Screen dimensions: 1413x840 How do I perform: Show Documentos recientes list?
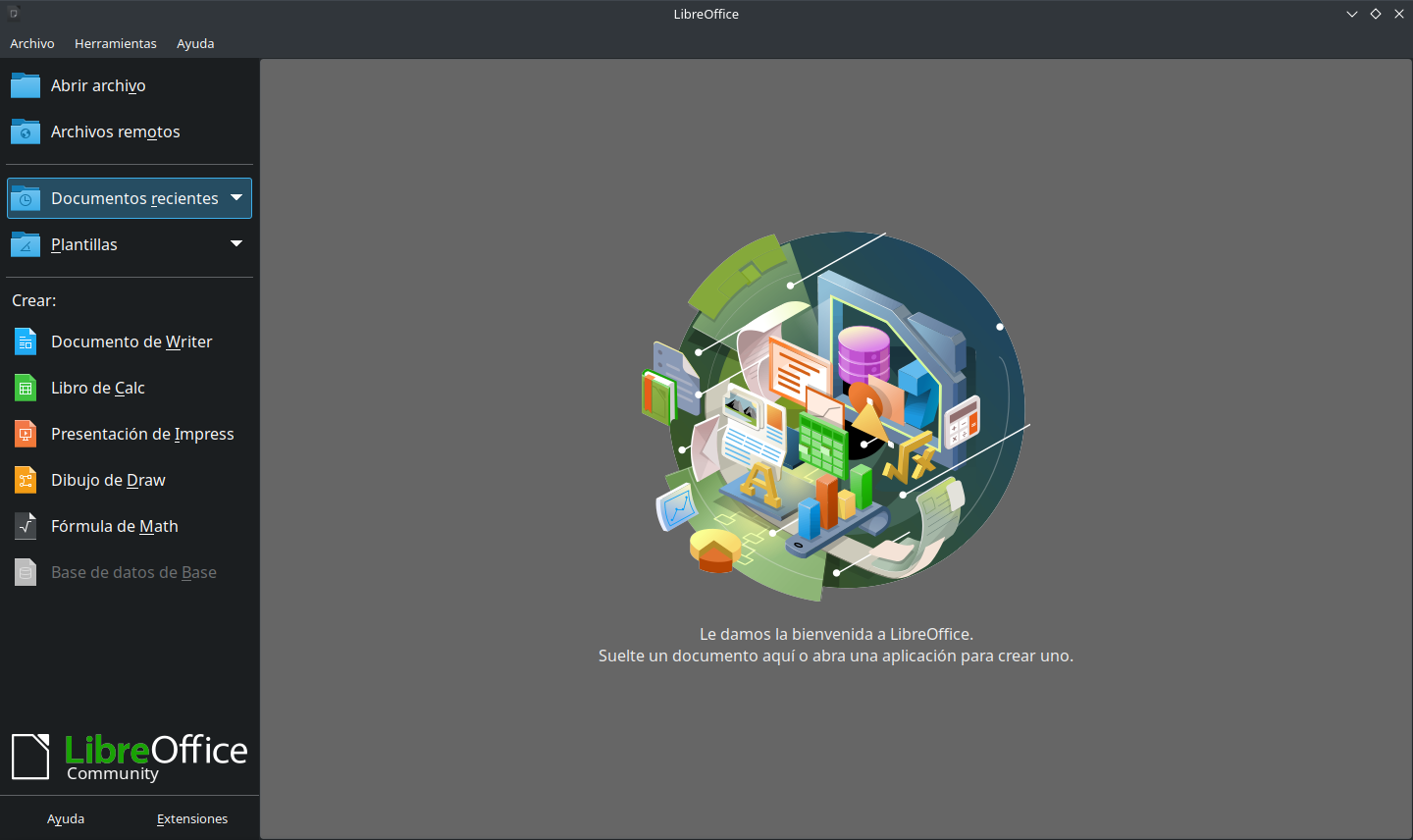(x=130, y=198)
